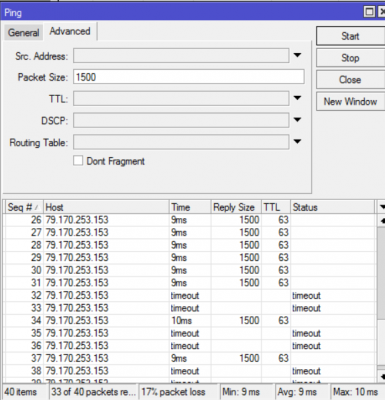The height and width of the screenshot is (400, 385).
Task: Open a New Window
Action: point(350,101)
